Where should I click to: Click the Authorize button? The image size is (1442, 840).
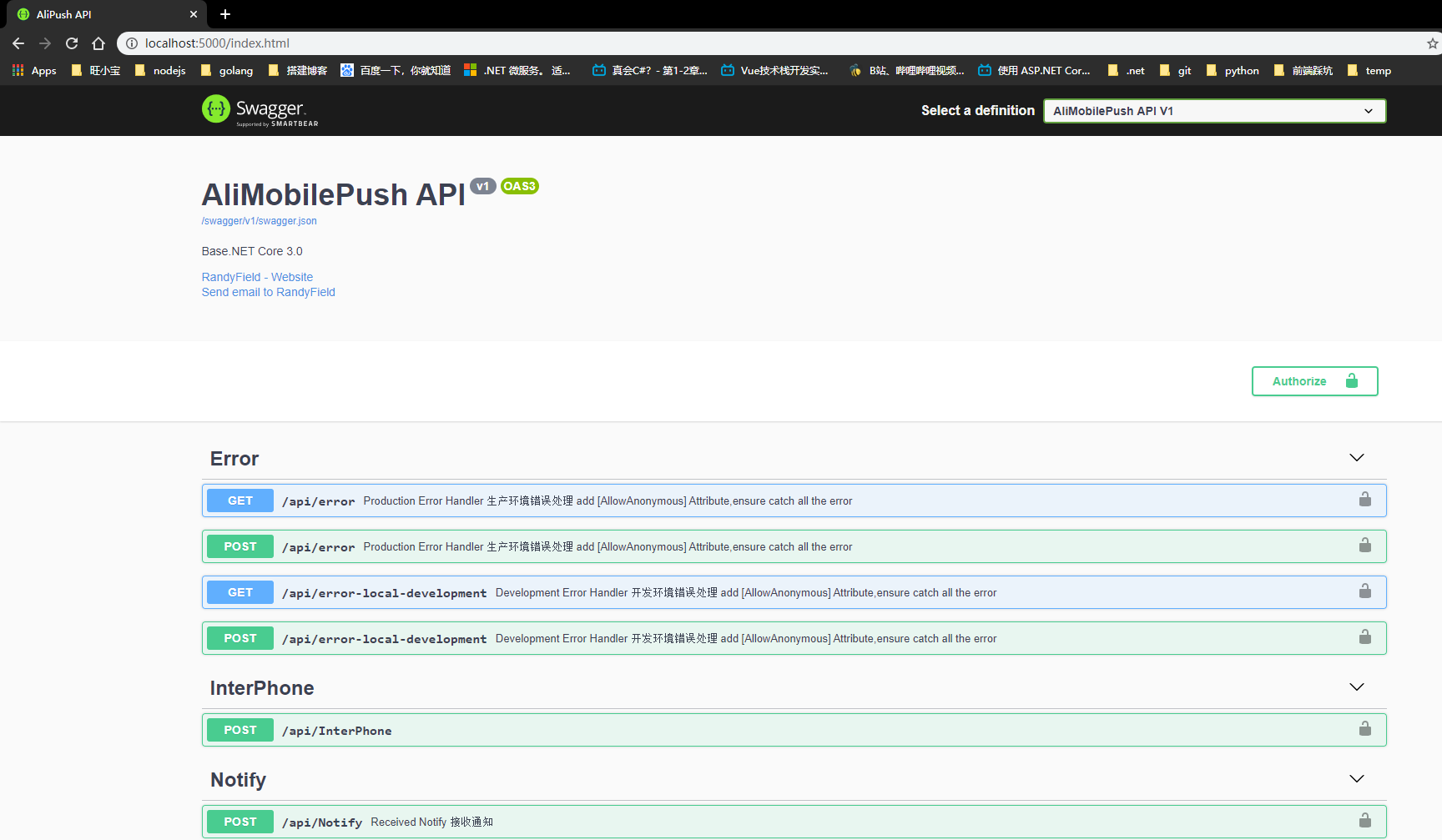pos(1314,381)
